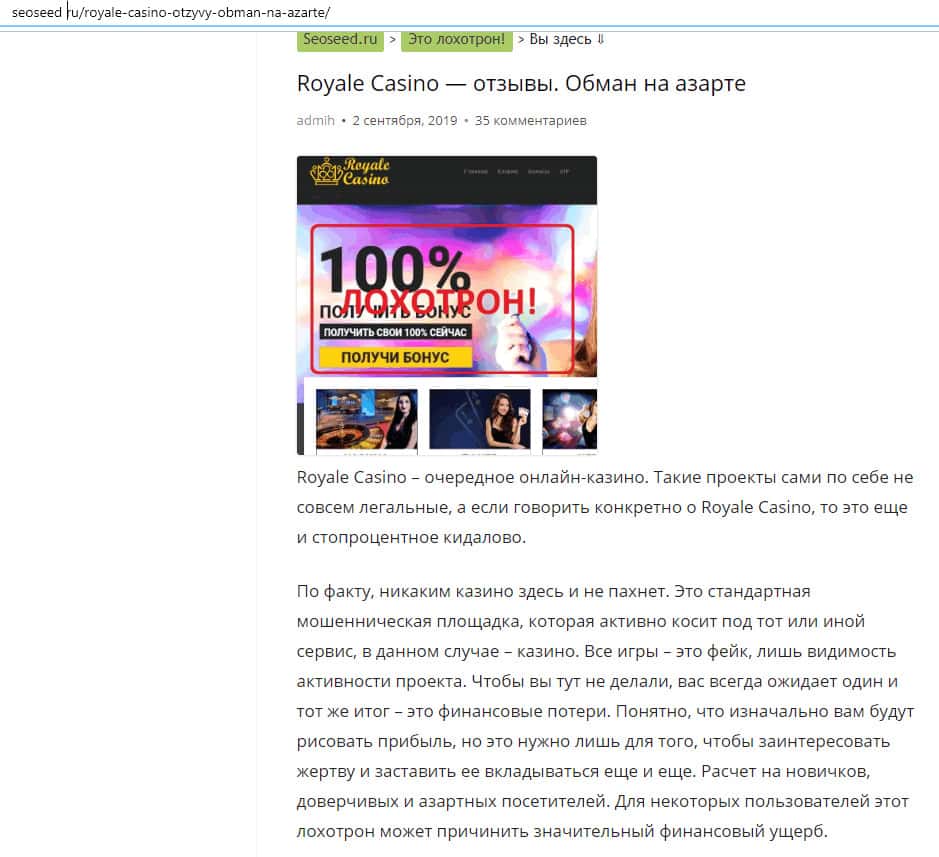Open the '35 комментариев' link
The width and height of the screenshot is (939, 857).
tap(531, 120)
